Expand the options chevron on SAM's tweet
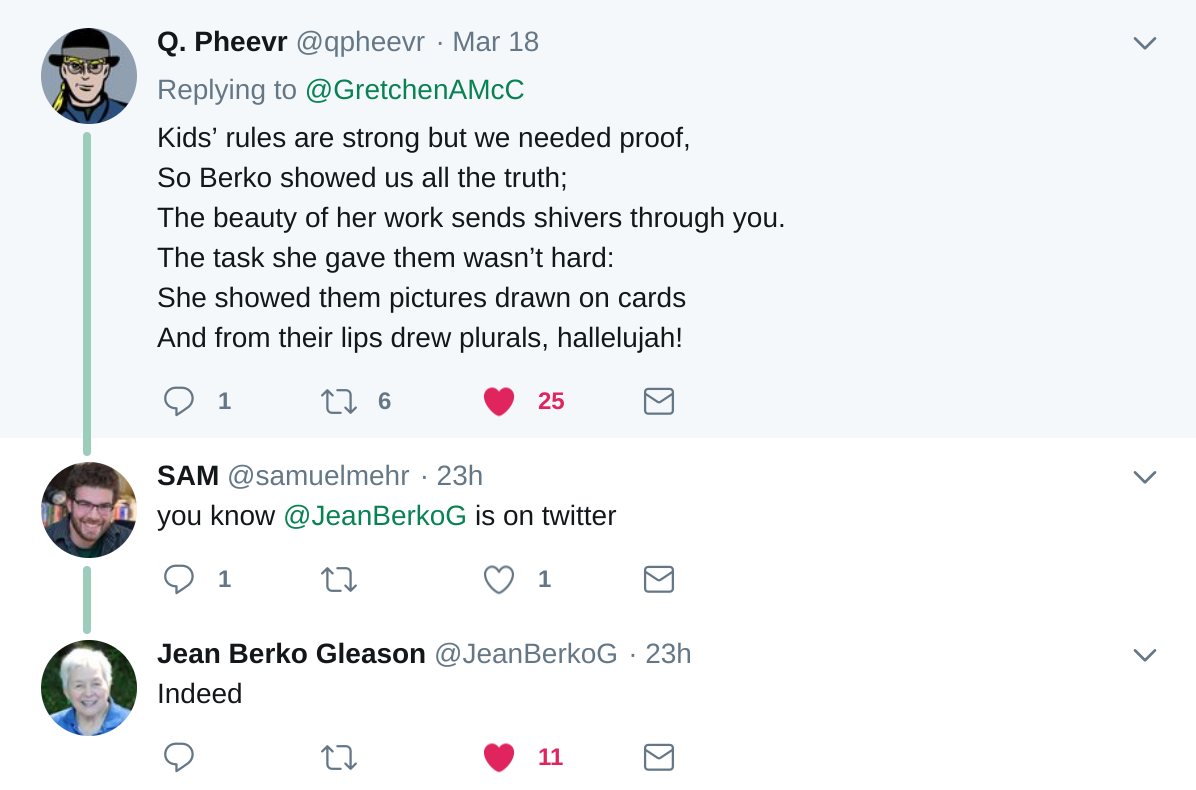The width and height of the screenshot is (1196, 790). (1144, 476)
